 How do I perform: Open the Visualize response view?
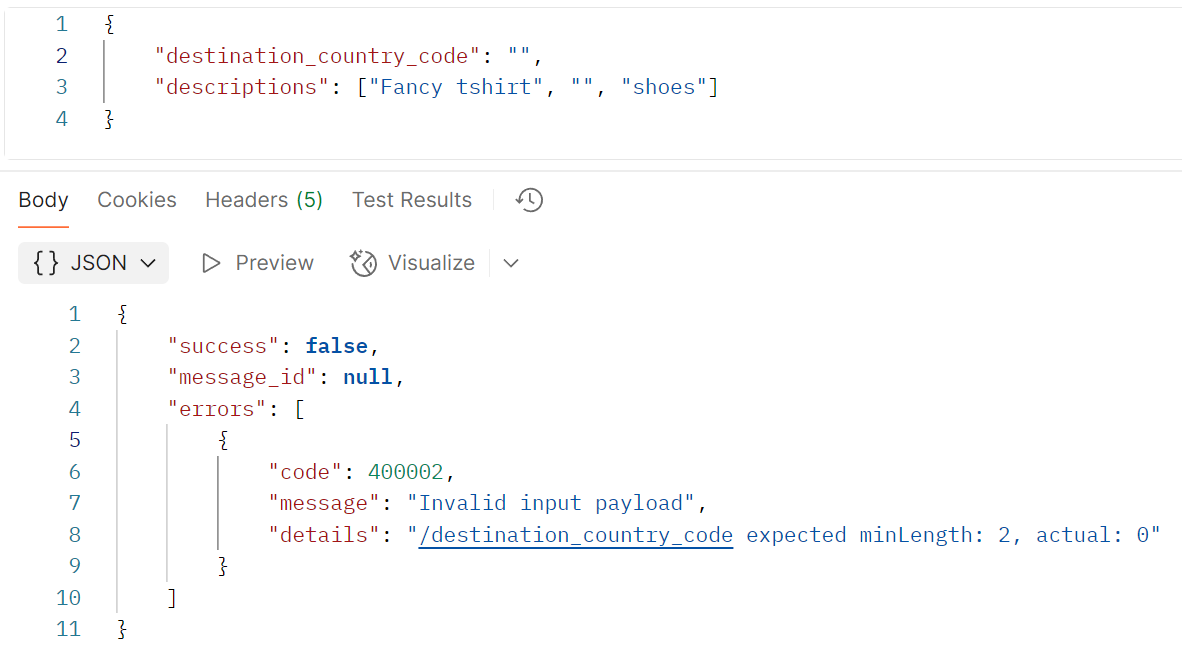412,263
